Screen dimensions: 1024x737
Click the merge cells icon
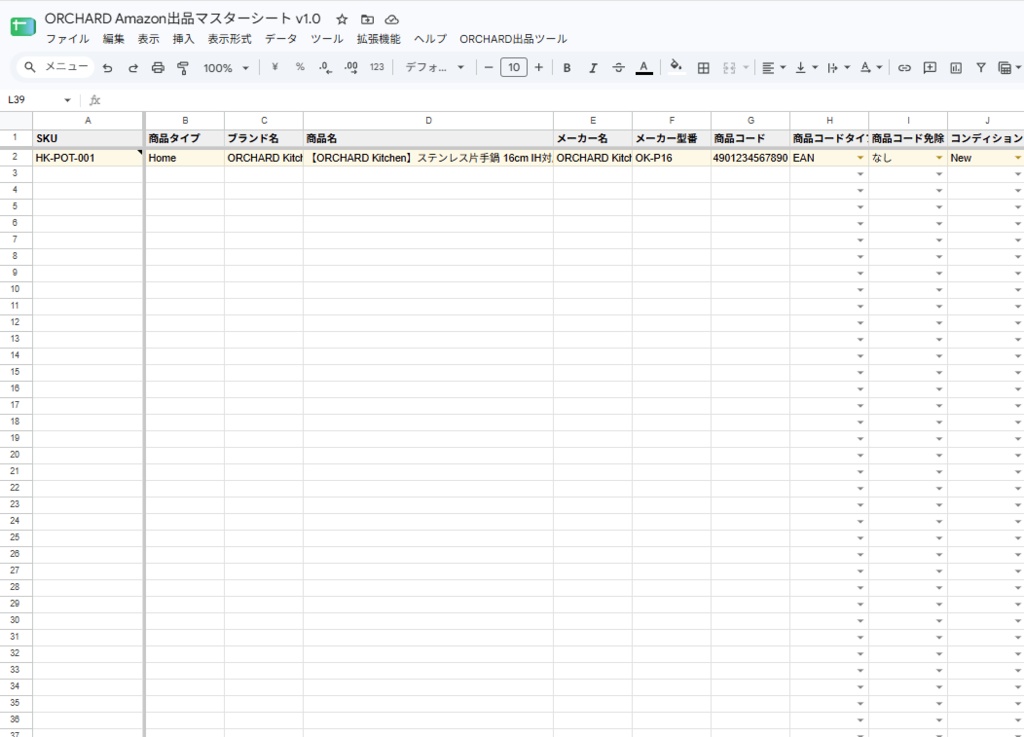pyautogui.click(x=729, y=67)
